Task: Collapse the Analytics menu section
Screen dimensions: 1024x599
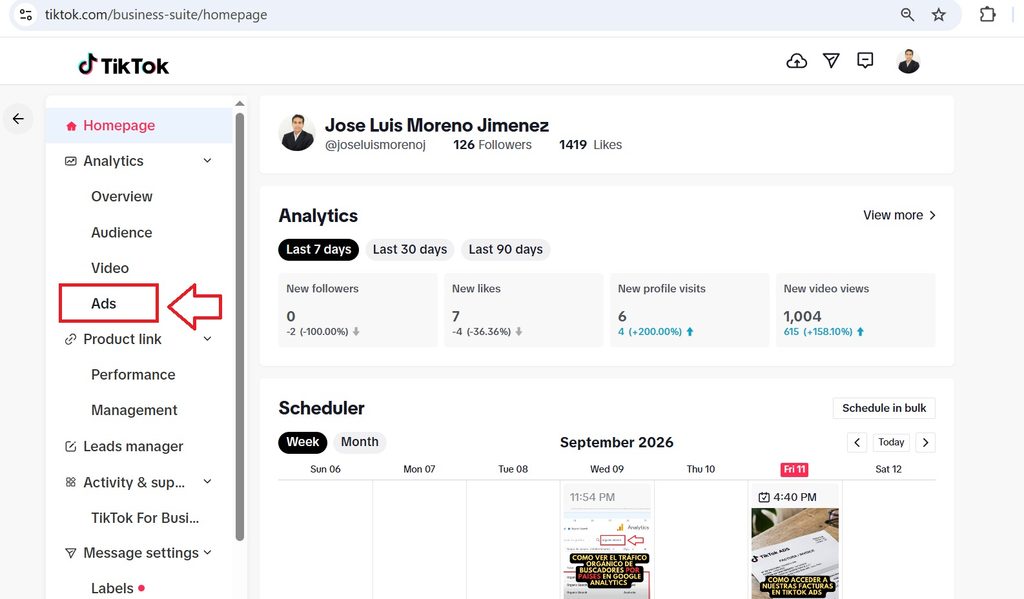Action: (207, 161)
